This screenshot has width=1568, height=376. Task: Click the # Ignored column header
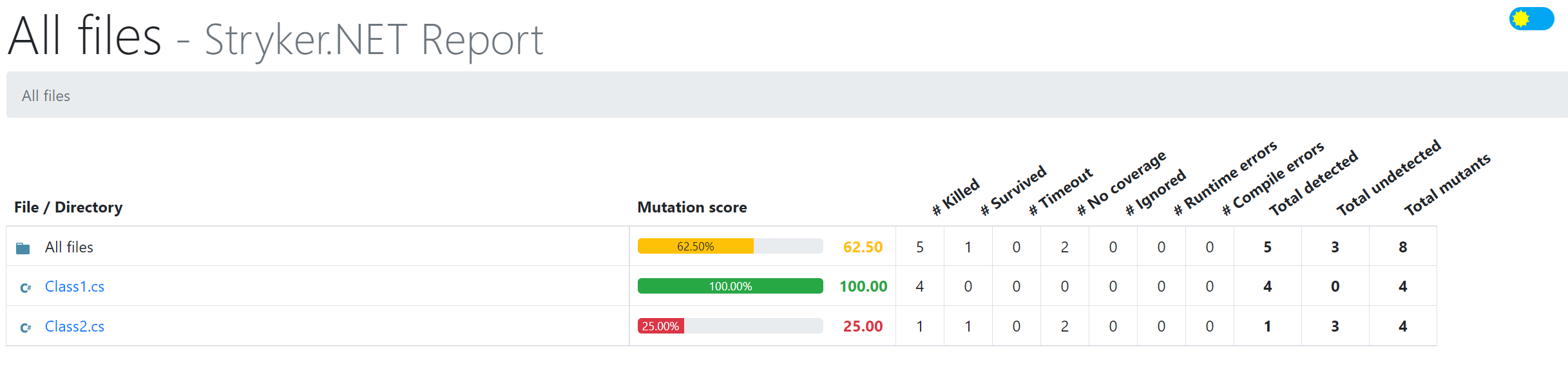click(x=1156, y=192)
